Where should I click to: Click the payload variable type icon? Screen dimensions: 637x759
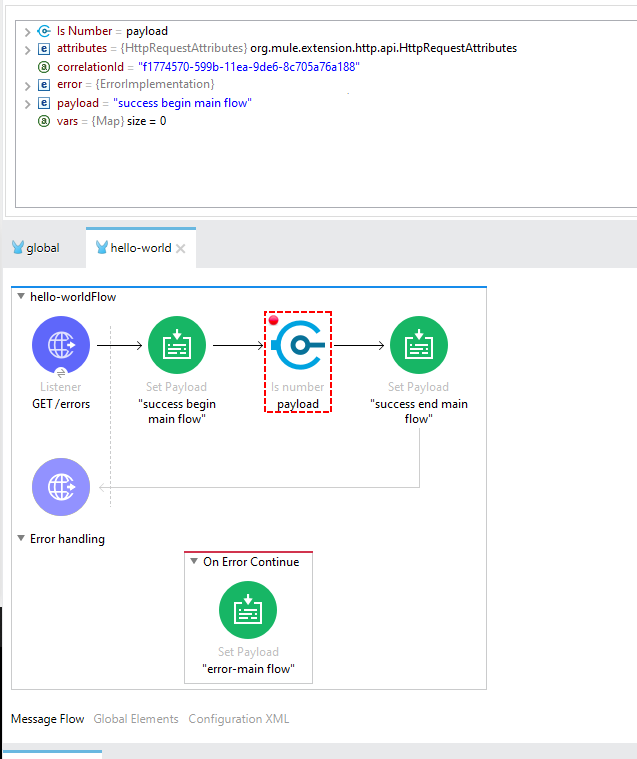(44, 103)
